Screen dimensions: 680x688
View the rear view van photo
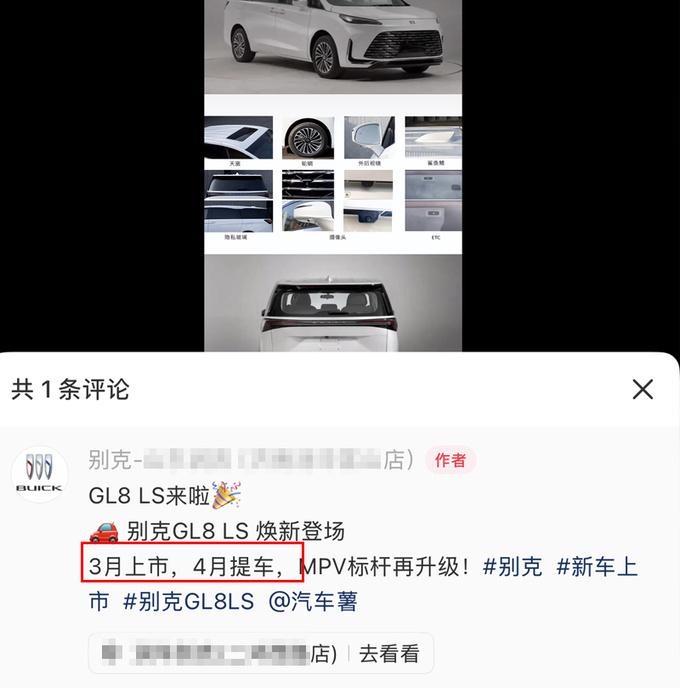(333, 303)
